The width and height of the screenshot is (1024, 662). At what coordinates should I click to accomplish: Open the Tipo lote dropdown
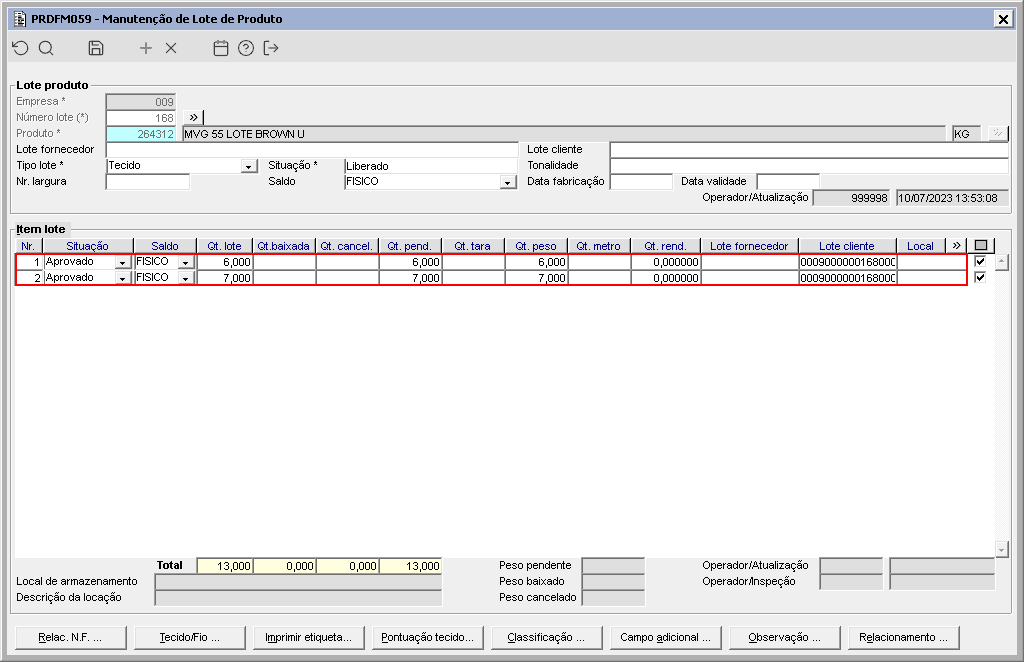(248, 166)
